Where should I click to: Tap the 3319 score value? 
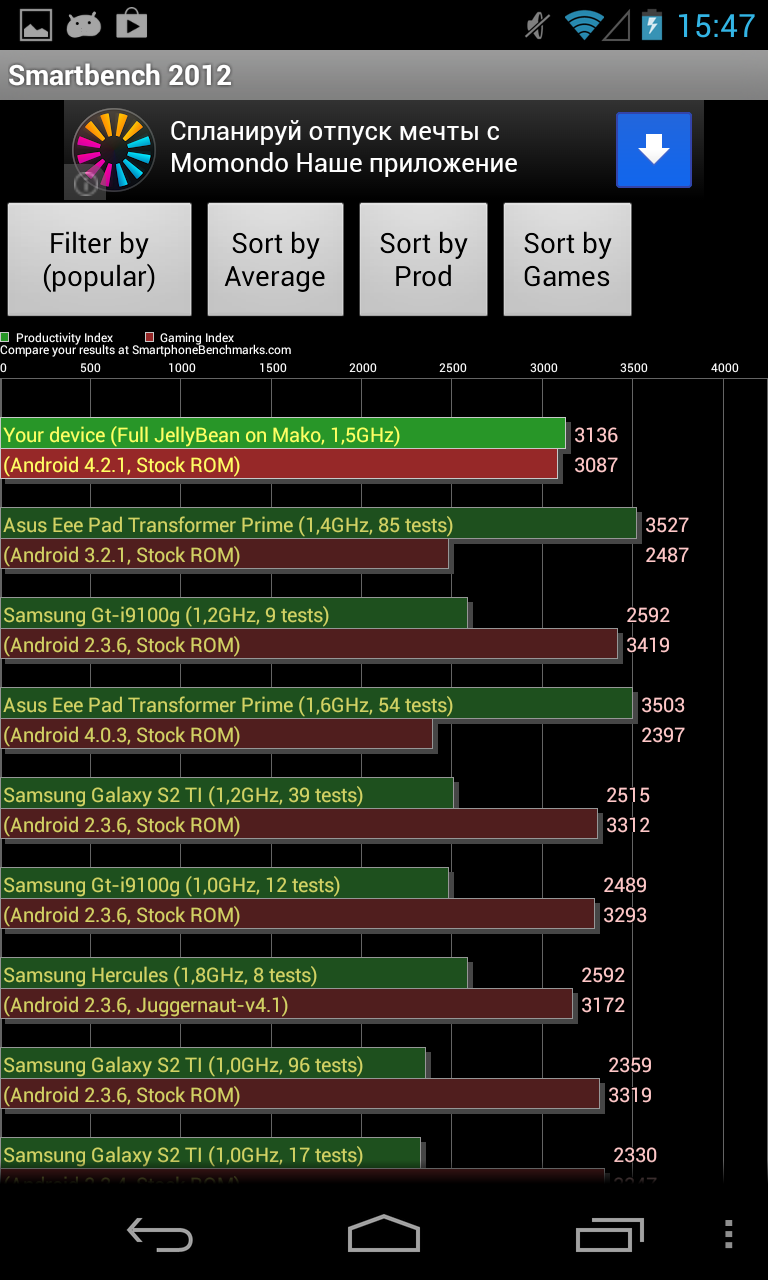click(630, 1095)
